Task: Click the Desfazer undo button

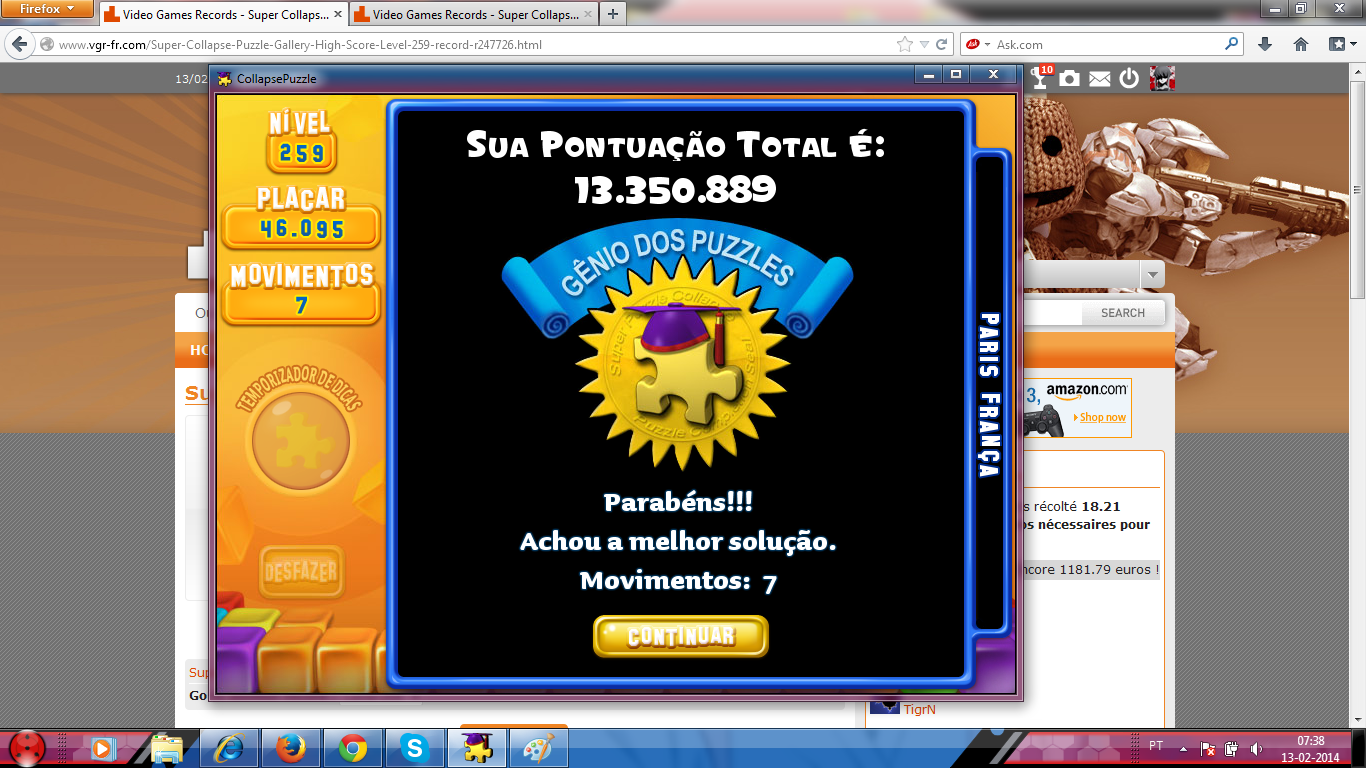Action: pos(301,572)
